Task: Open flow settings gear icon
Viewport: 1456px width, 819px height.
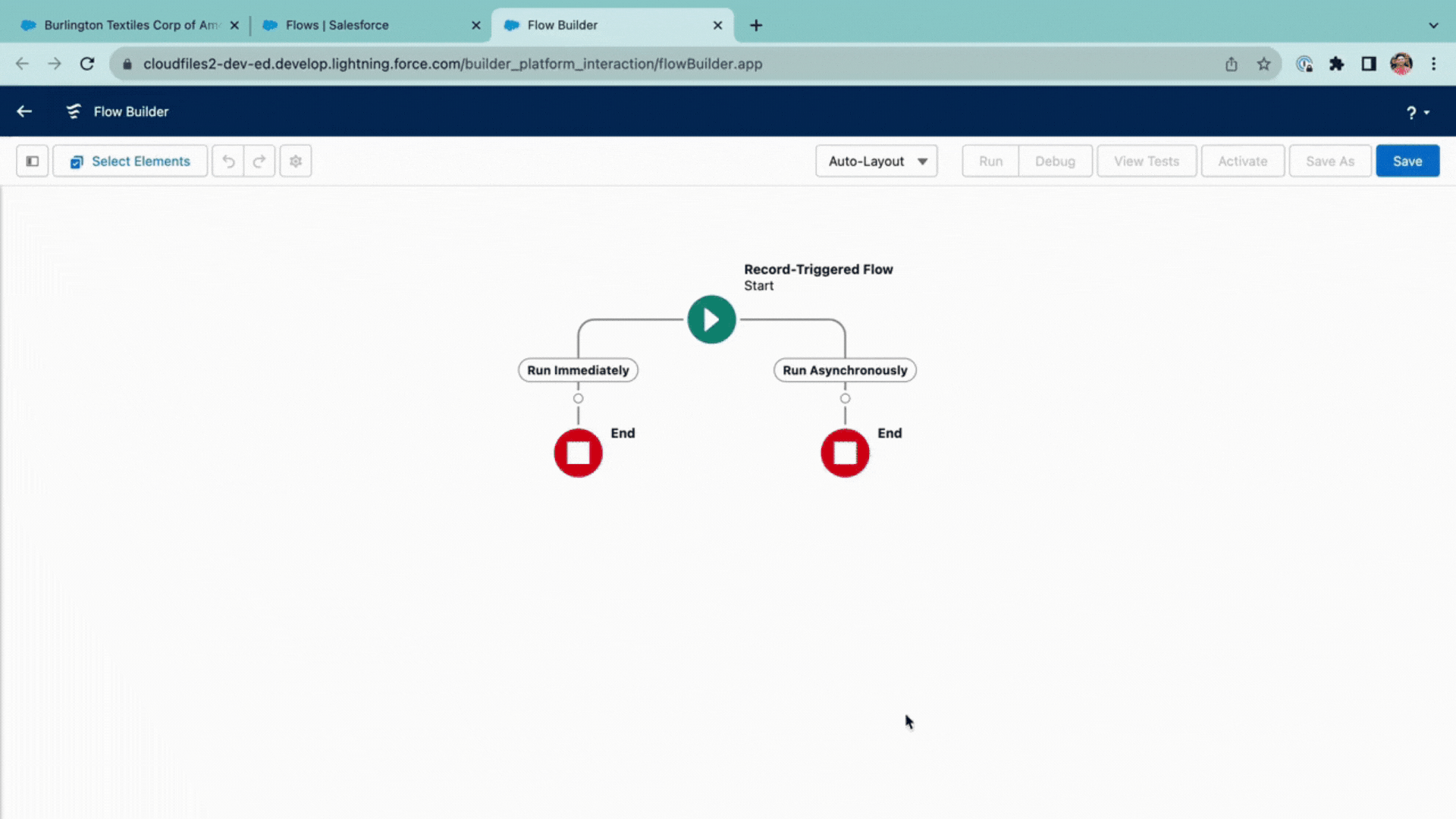Action: coord(296,161)
